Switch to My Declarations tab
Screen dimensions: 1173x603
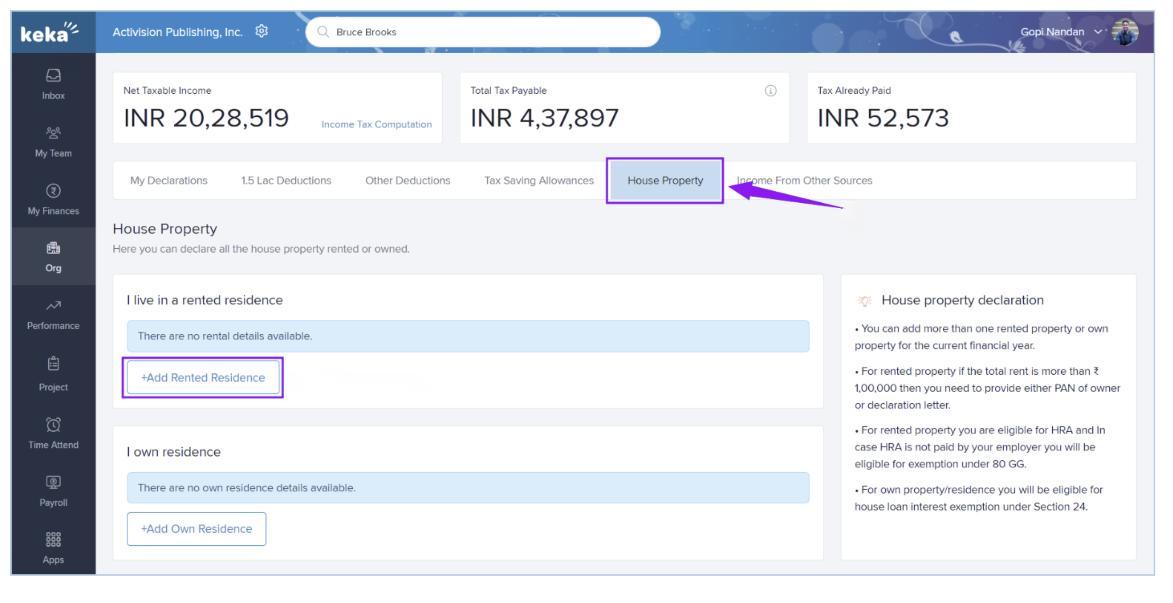tap(169, 181)
